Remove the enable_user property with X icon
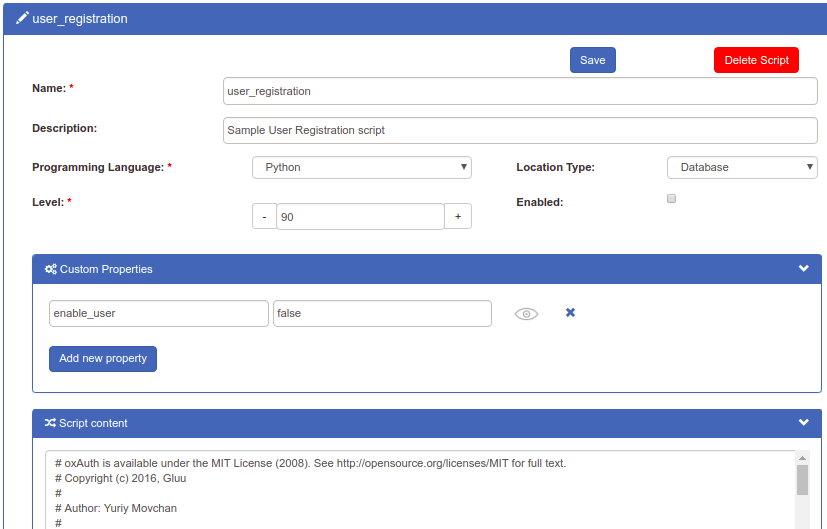 click(x=570, y=313)
